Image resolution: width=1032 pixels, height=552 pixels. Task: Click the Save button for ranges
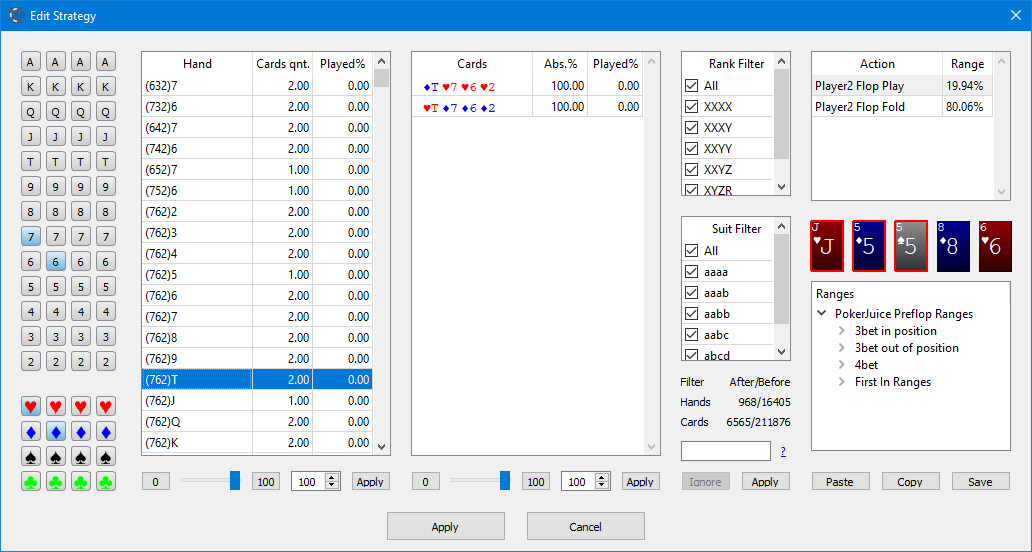pyautogui.click(x=979, y=482)
